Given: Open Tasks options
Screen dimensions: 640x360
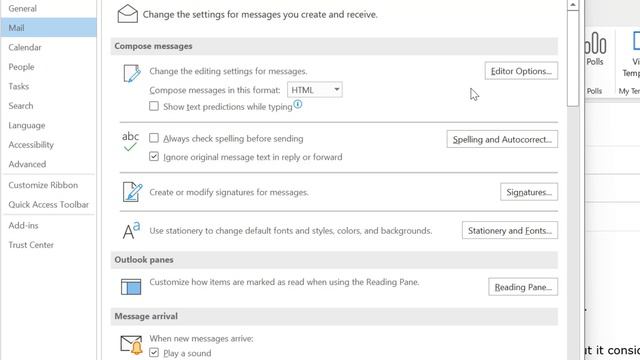Looking at the screenshot, I should pyautogui.click(x=49, y=86).
